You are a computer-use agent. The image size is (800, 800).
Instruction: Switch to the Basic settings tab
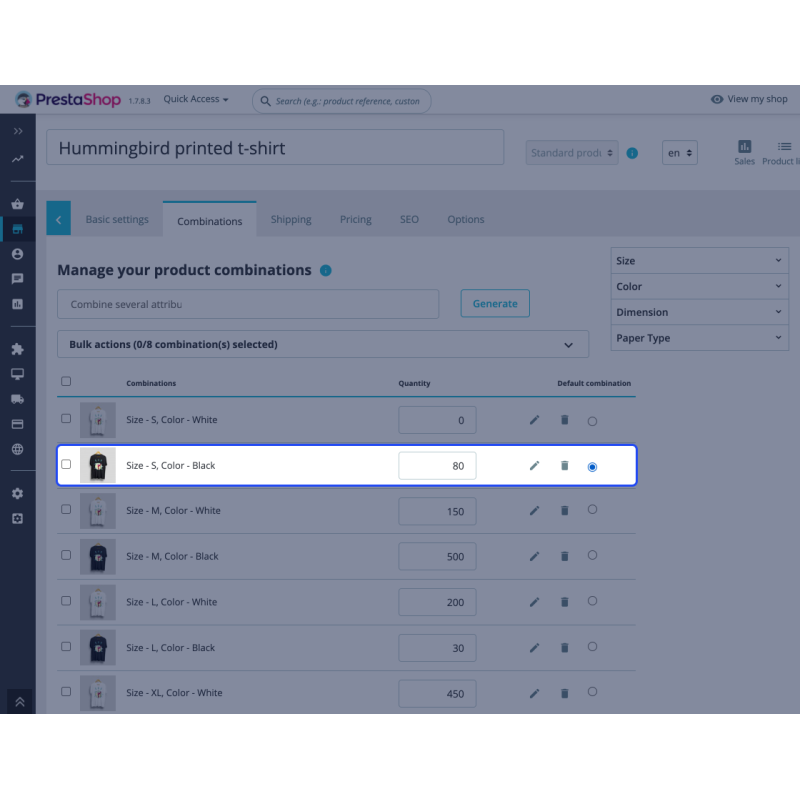coord(117,219)
